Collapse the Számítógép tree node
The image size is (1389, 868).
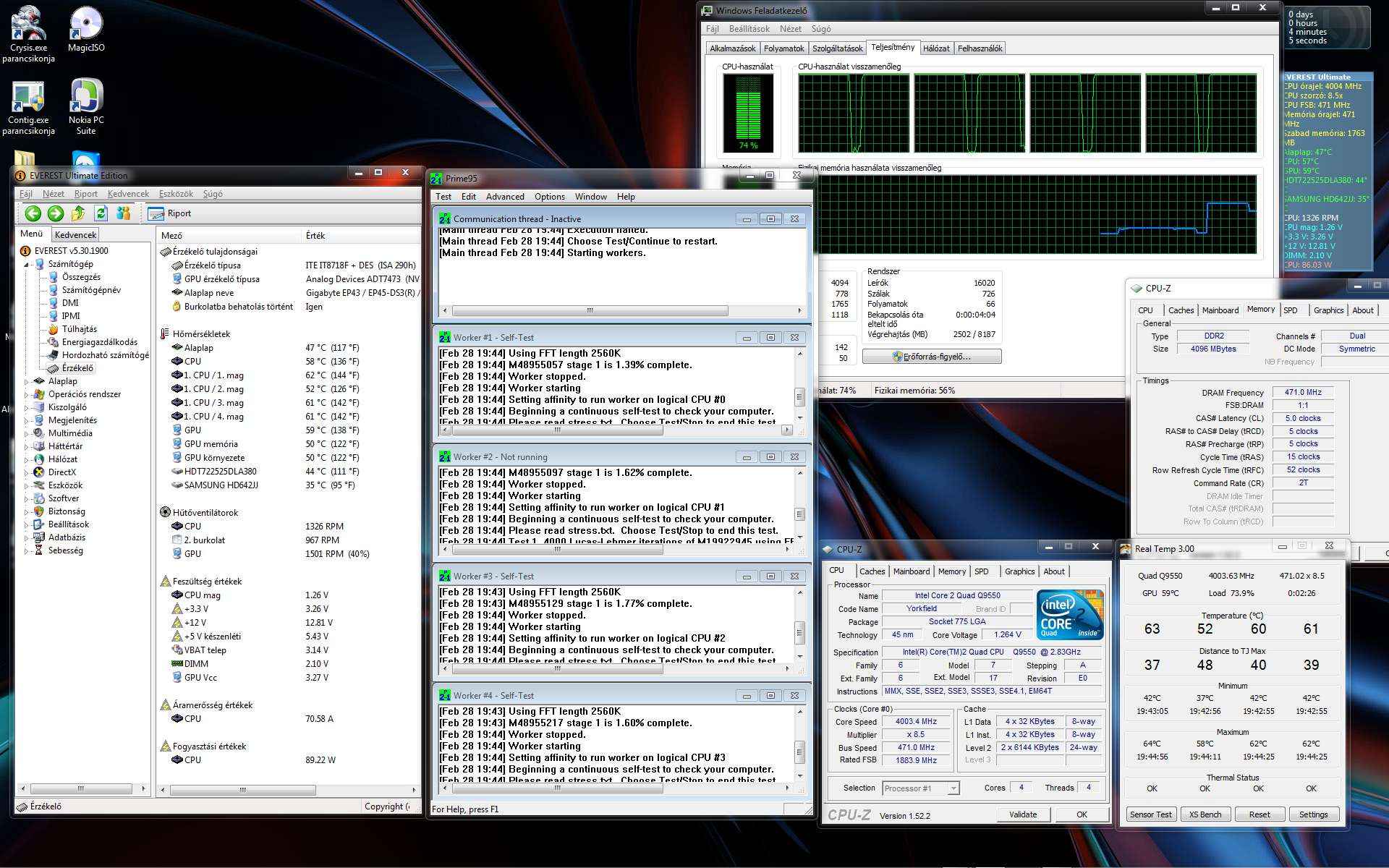click(x=27, y=264)
